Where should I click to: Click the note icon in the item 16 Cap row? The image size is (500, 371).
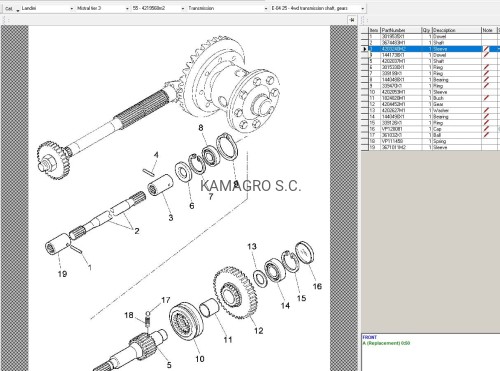point(486,129)
